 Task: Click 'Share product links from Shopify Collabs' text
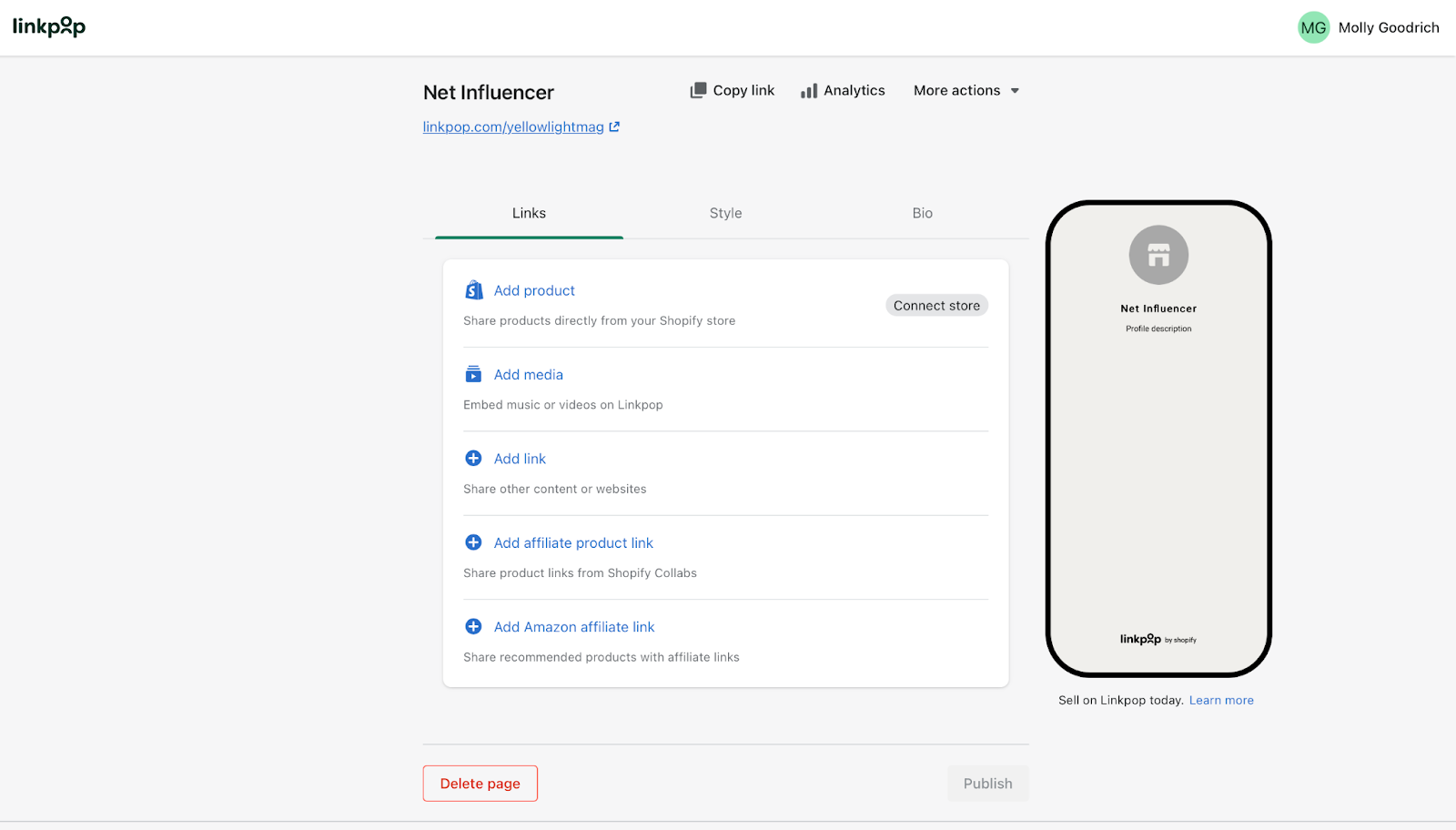(x=580, y=572)
